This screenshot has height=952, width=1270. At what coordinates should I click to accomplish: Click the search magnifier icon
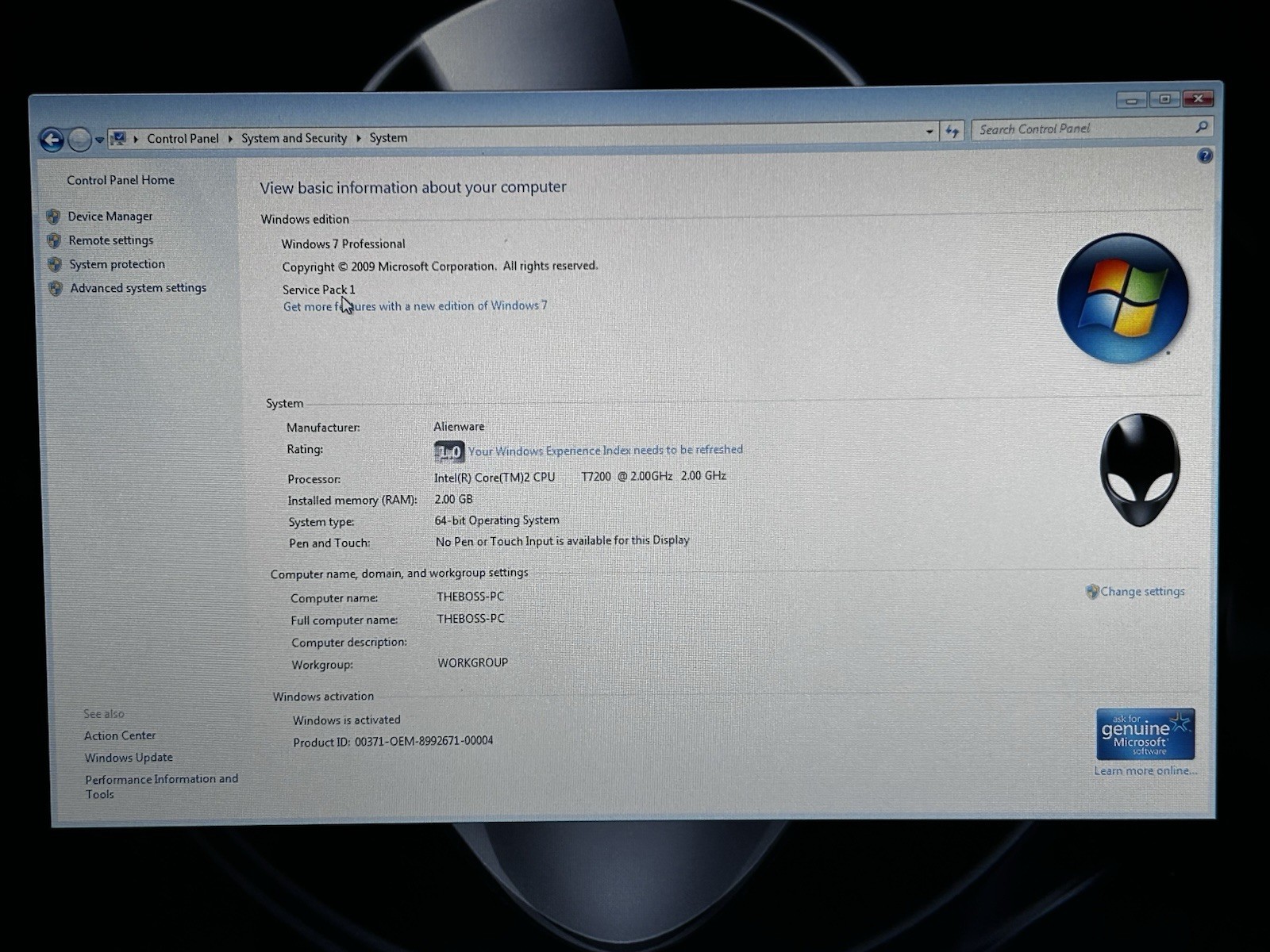click(x=1202, y=127)
